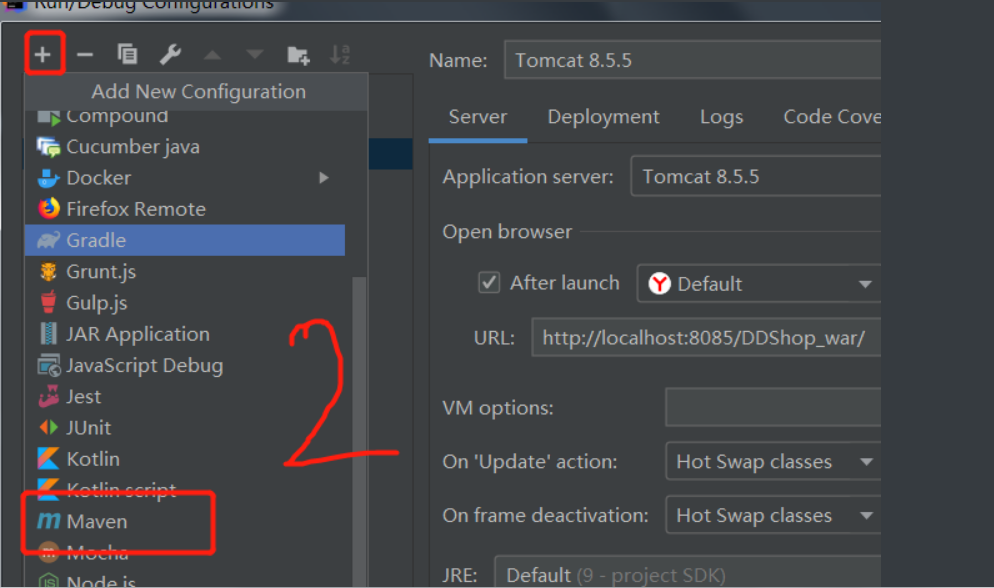Open the On frame deactivation dropdown

[773, 515]
